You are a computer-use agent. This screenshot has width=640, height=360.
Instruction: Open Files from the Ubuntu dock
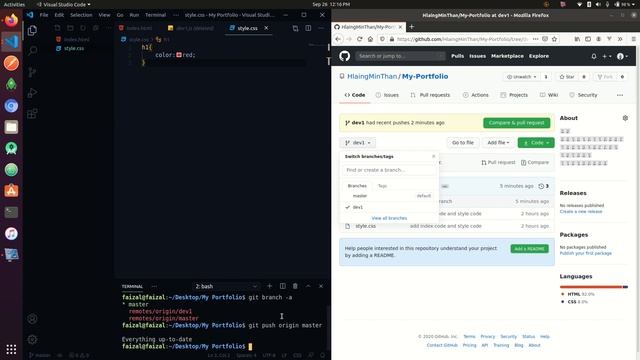tap(11, 127)
